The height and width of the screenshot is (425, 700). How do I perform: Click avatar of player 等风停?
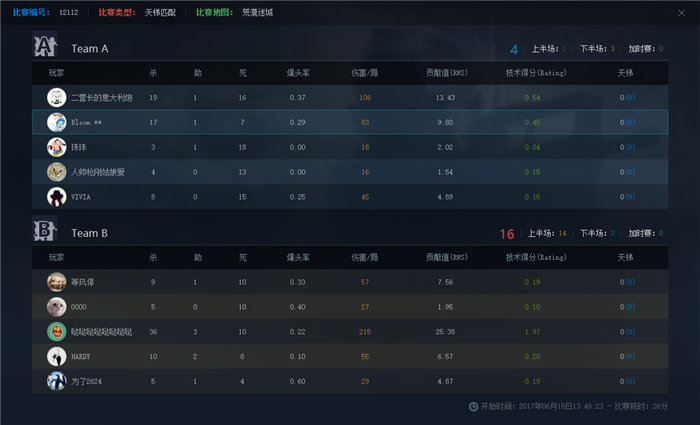[x=56, y=282]
